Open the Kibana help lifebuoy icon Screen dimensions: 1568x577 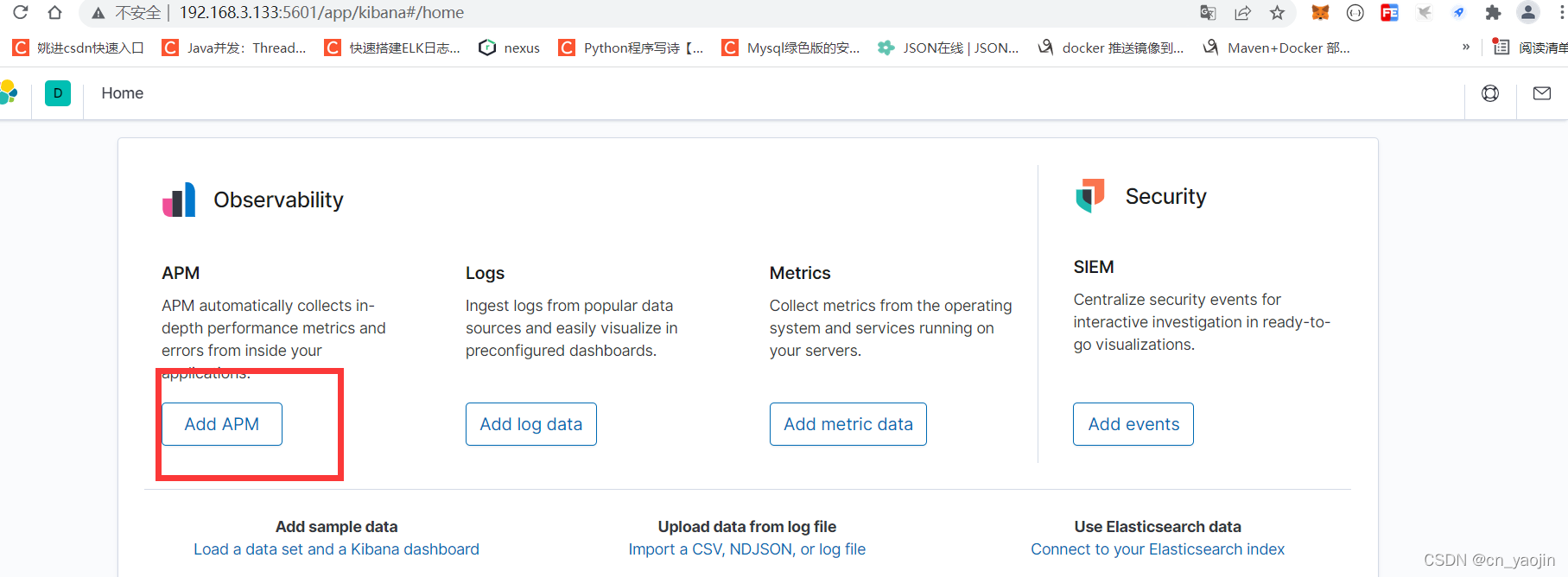pos(1490,93)
